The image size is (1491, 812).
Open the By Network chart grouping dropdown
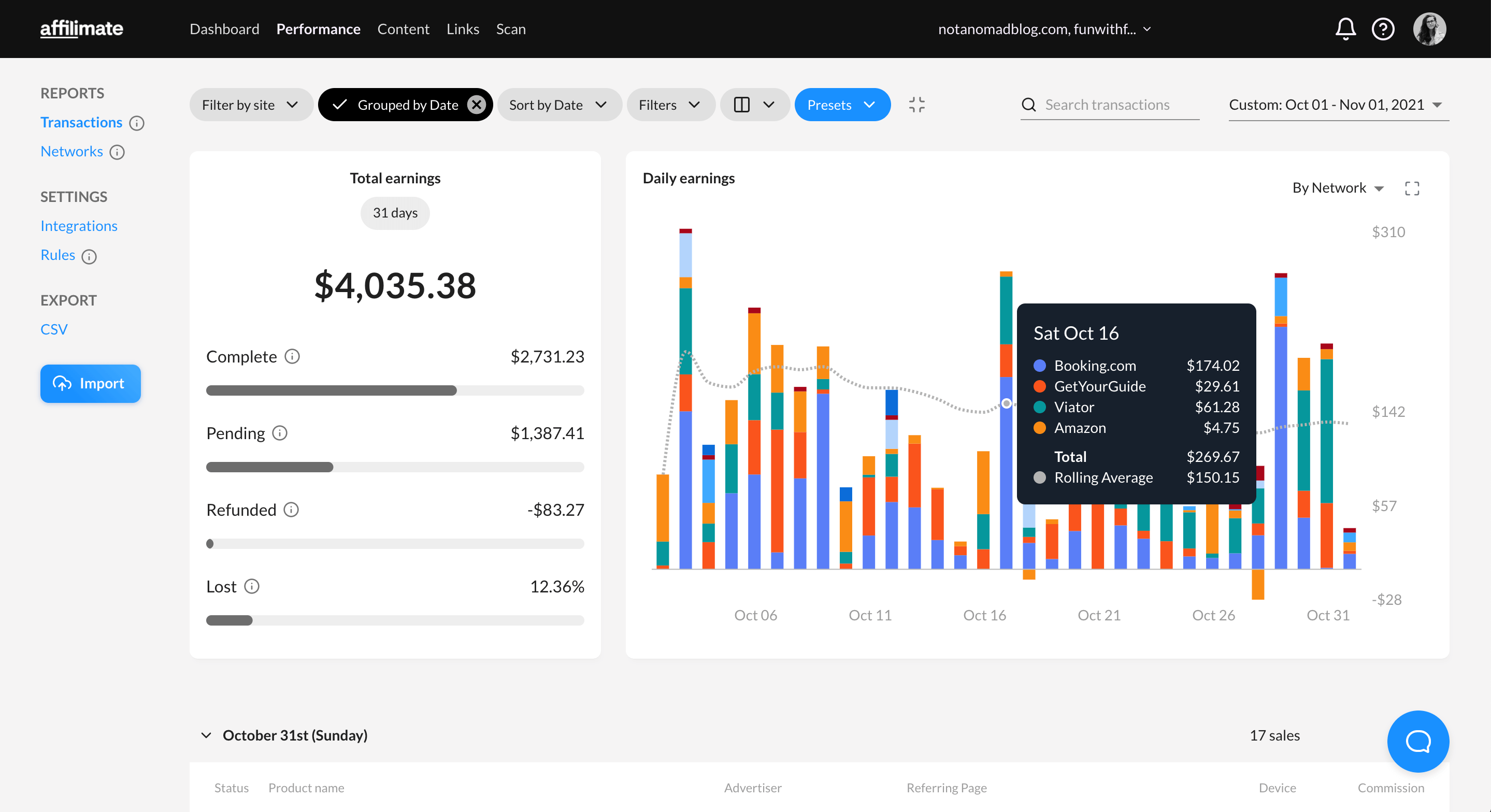(1338, 188)
